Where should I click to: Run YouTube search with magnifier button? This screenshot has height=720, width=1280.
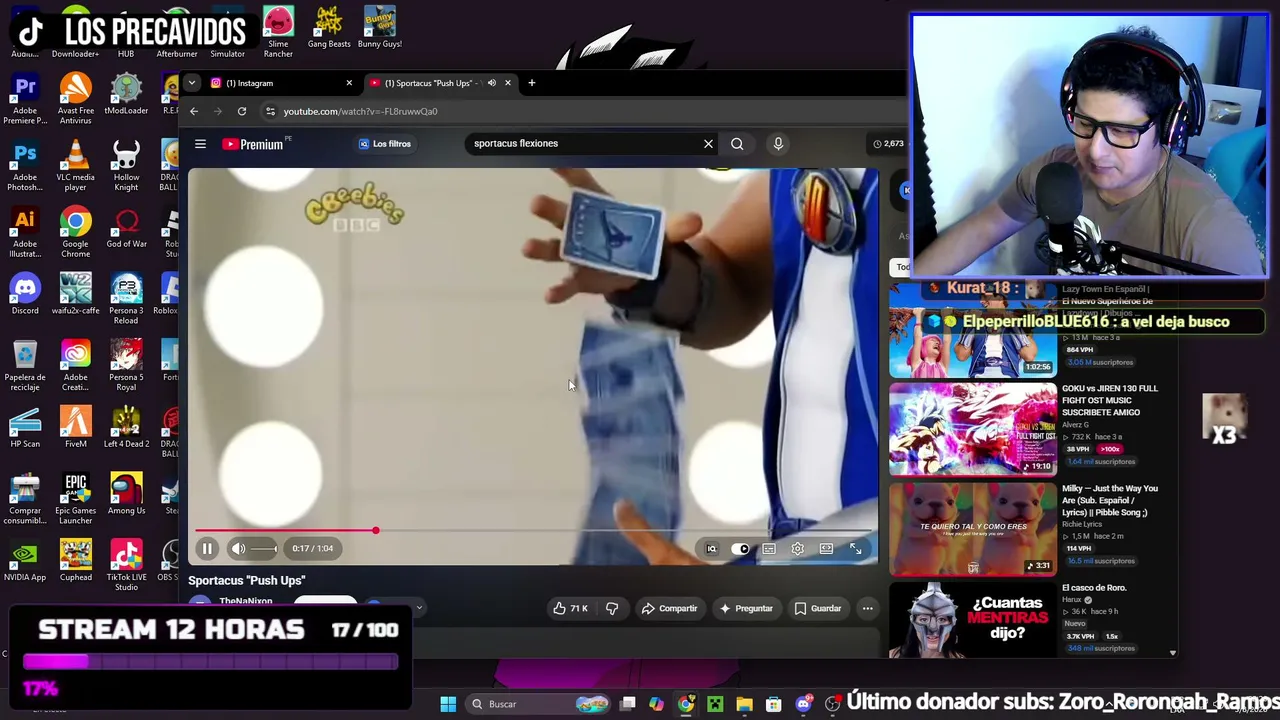point(737,144)
